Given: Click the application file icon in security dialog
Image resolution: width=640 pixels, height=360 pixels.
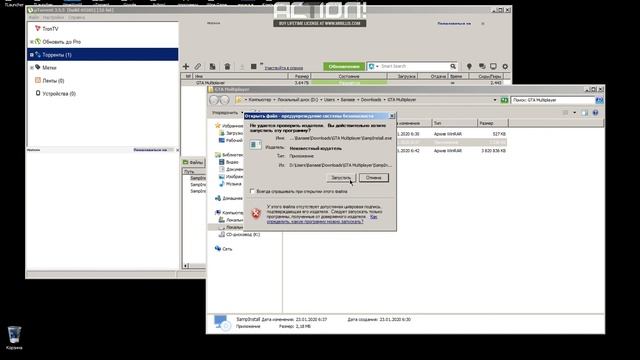Looking at the screenshot, I should (x=256, y=144).
